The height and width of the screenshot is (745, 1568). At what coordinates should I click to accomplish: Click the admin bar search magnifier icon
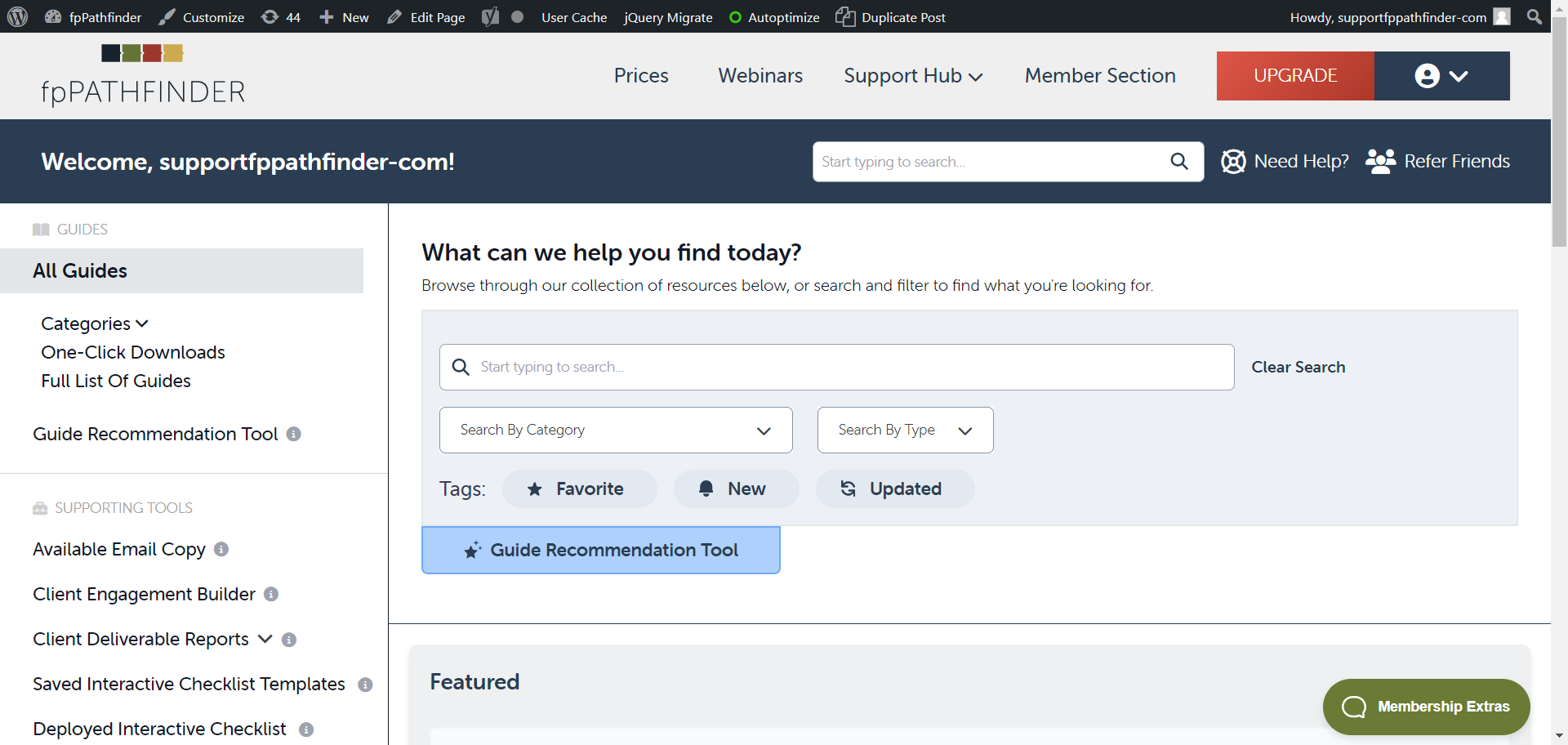tap(1535, 17)
